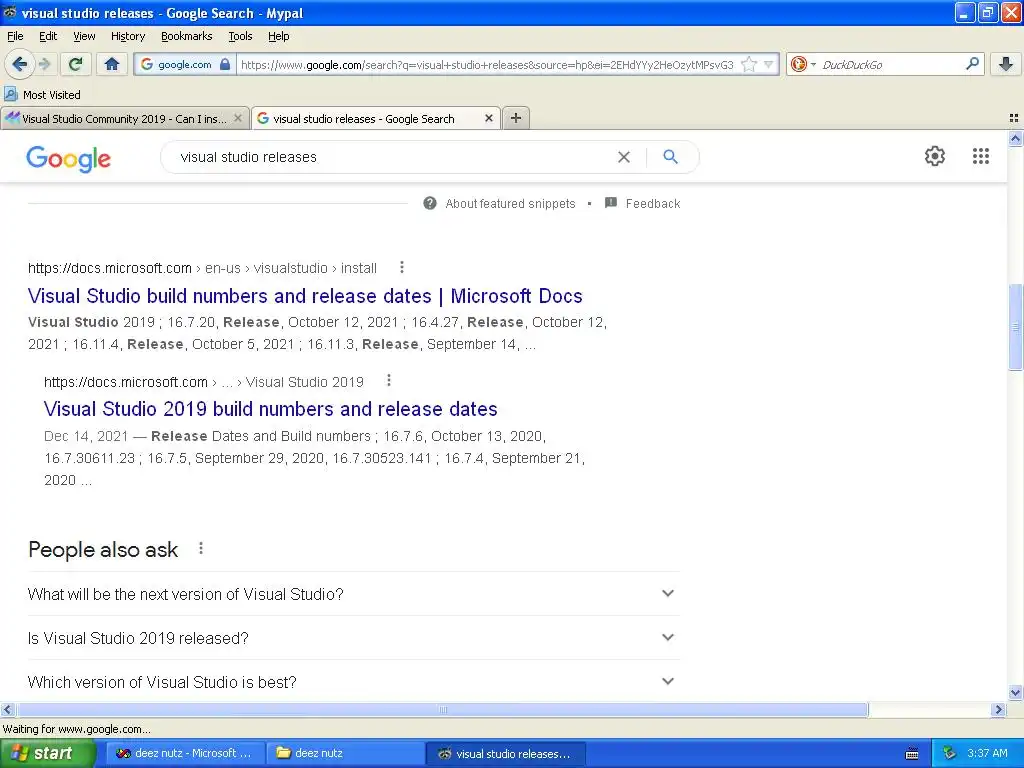Close the Visual Studio Community 2019 tab
Screen dimensions: 1024x768
(238, 118)
